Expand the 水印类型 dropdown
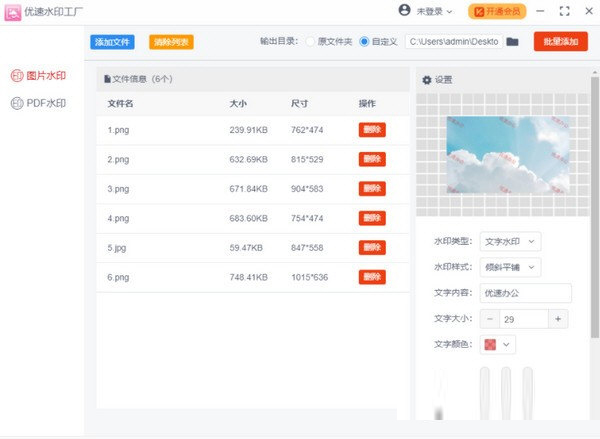This screenshot has height=439, width=600. (x=510, y=241)
